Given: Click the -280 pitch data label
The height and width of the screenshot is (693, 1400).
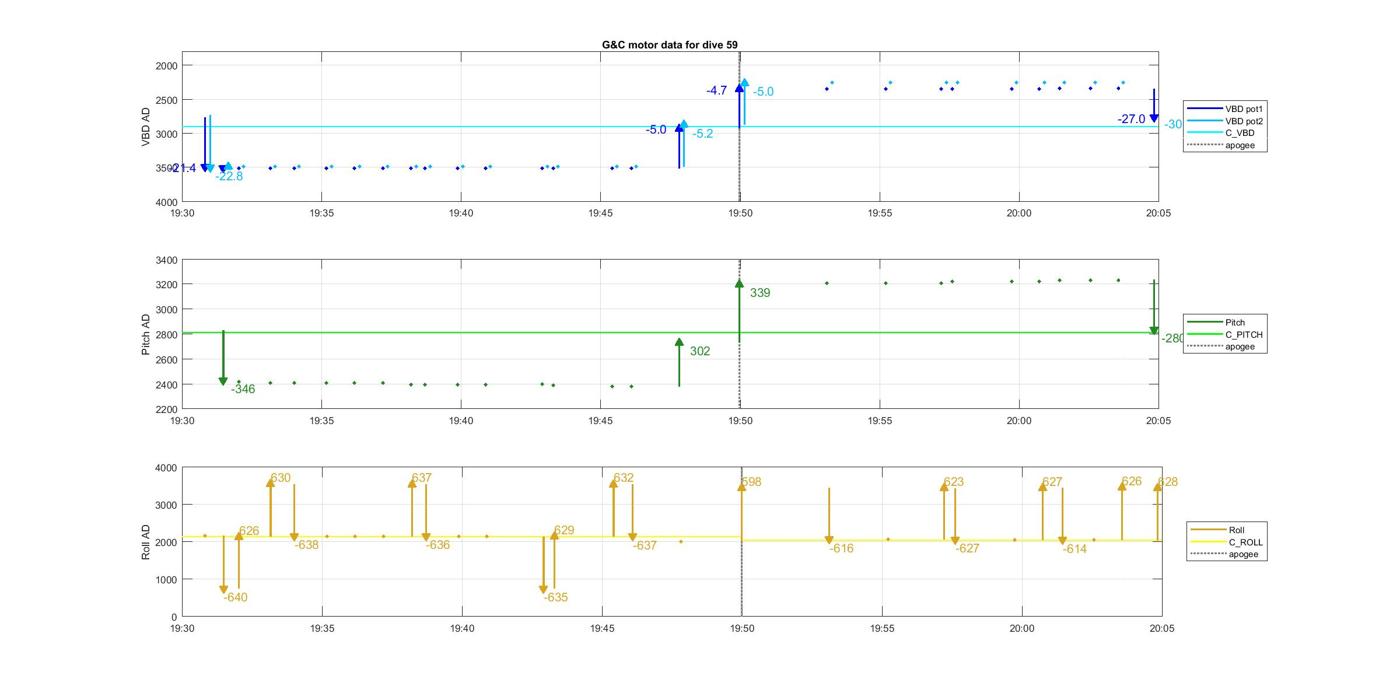Looking at the screenshot, I should click(x=1173, y=338).
